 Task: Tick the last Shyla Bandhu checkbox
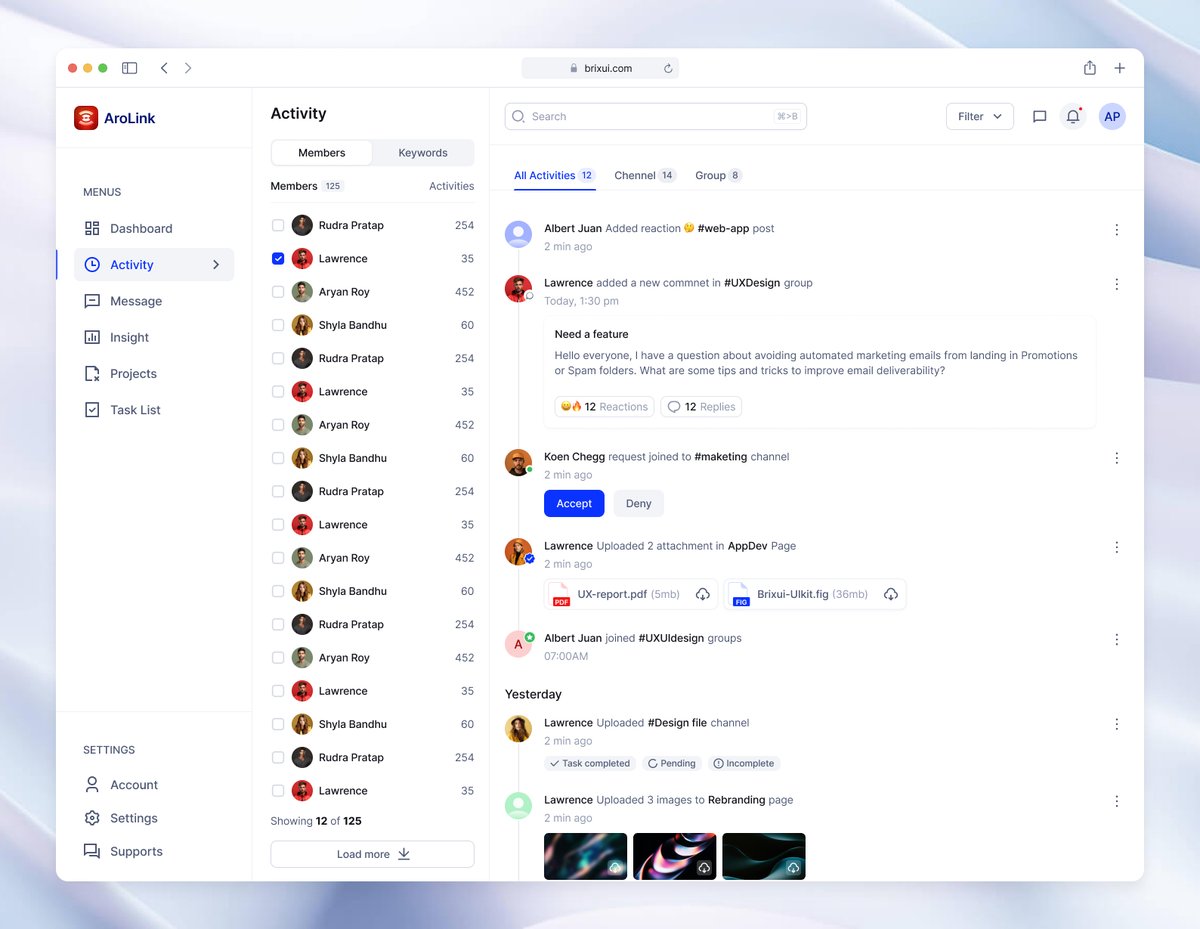pyautogui.click(x=278, y=724)
